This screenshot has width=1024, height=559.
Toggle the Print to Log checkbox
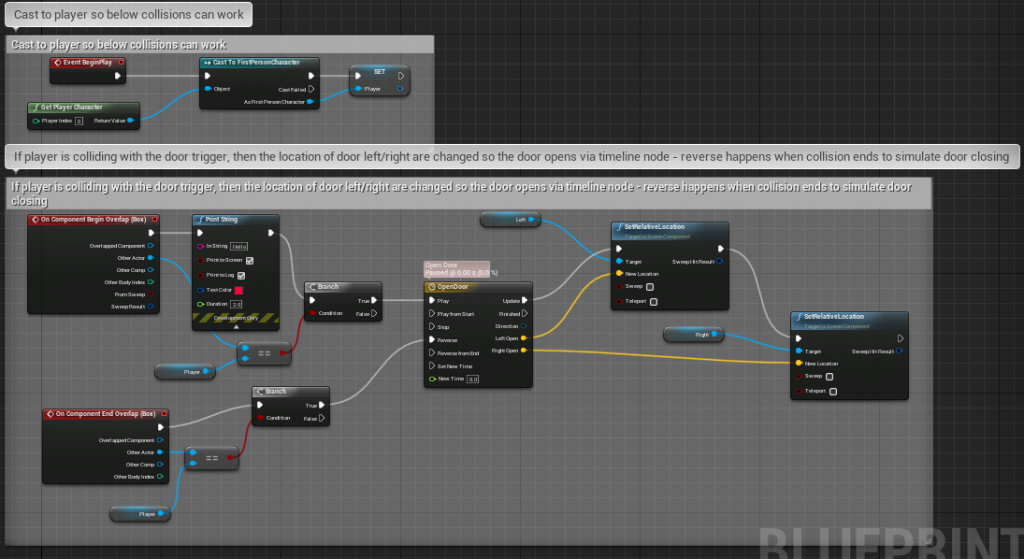[241, 275]
